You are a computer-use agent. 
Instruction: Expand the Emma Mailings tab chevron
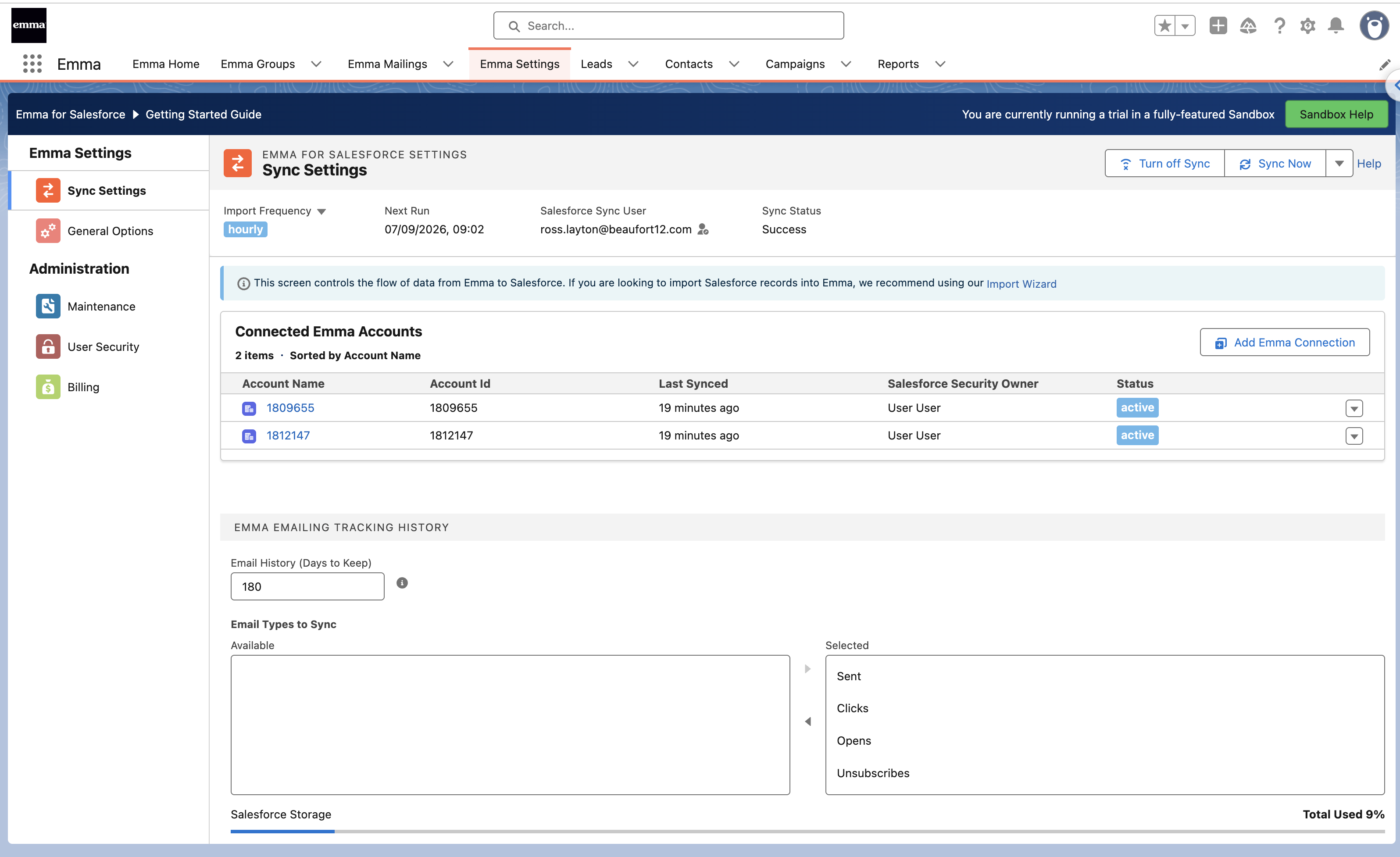click(x=448, y=64)
